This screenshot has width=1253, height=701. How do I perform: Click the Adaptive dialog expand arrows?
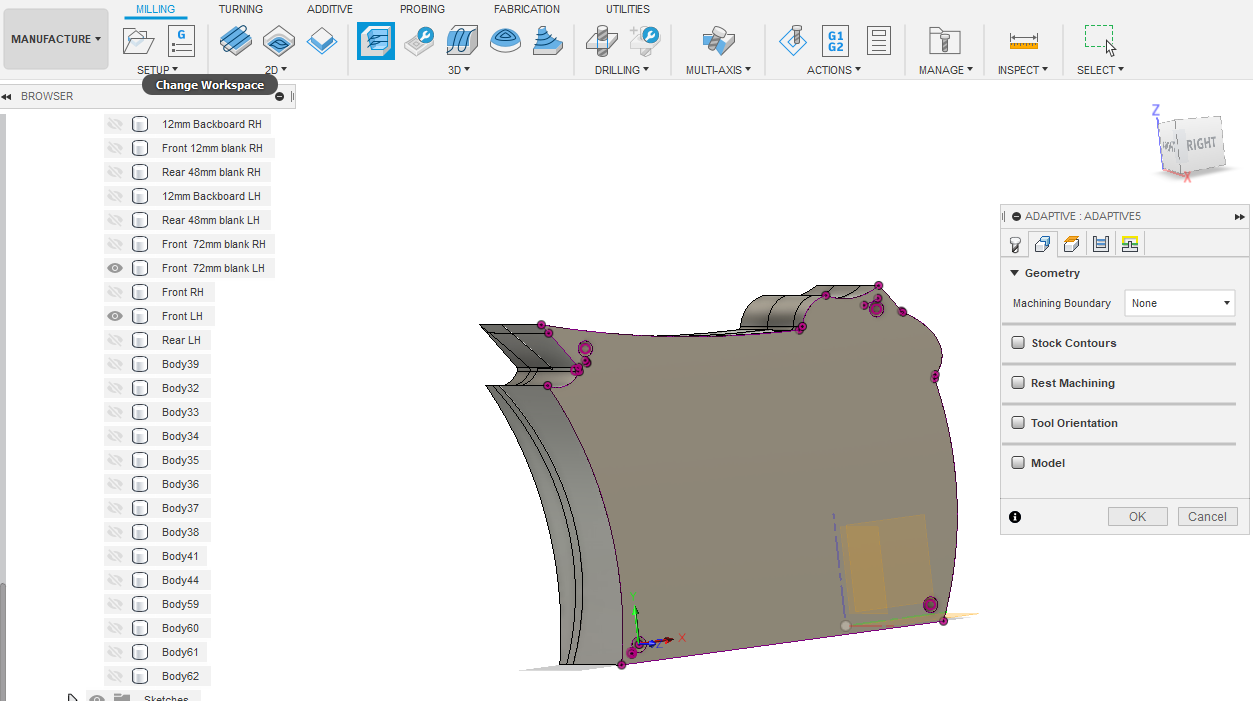coord(1240,216)
